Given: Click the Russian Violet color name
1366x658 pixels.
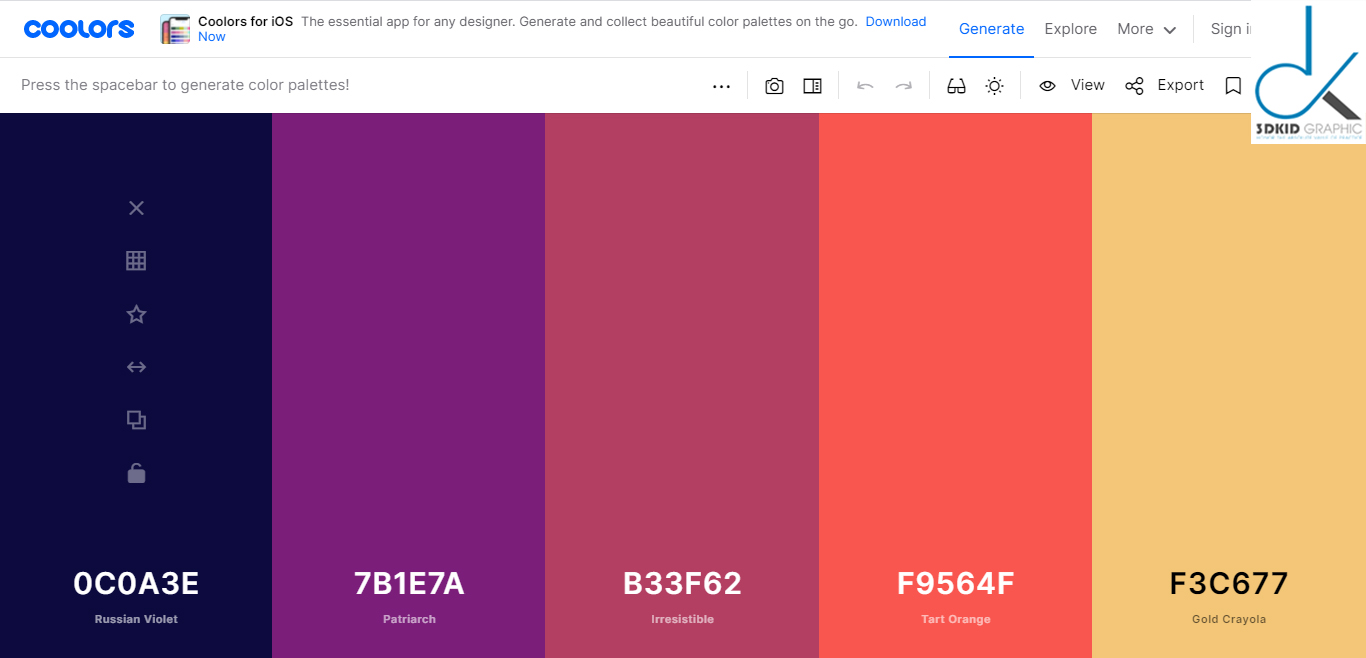Looking at the screenshot, I should pyautogui.click(x=136, y=619).
